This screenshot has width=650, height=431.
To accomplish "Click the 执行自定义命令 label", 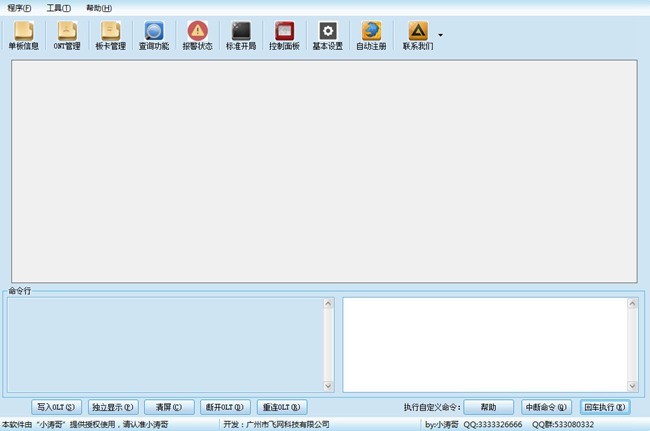I will pyautogui.click(x=432, y=407).
